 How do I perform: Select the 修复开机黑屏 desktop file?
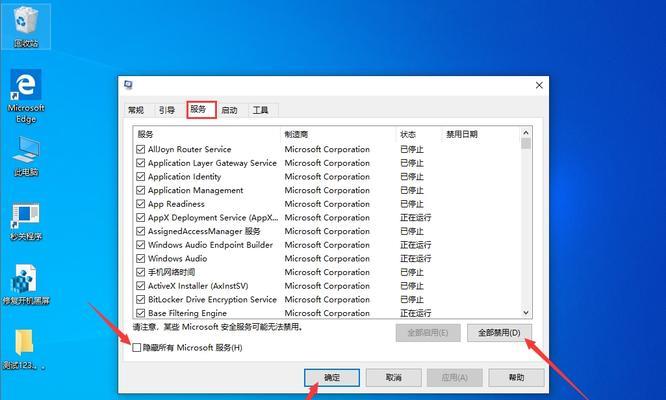coord(26,285)
